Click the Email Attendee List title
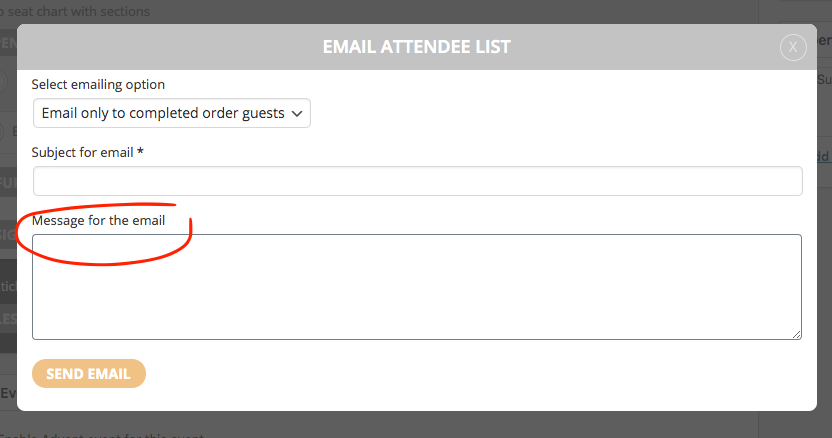Image resolution: width=832 pixels, height=438 pixels. point(416,47)
